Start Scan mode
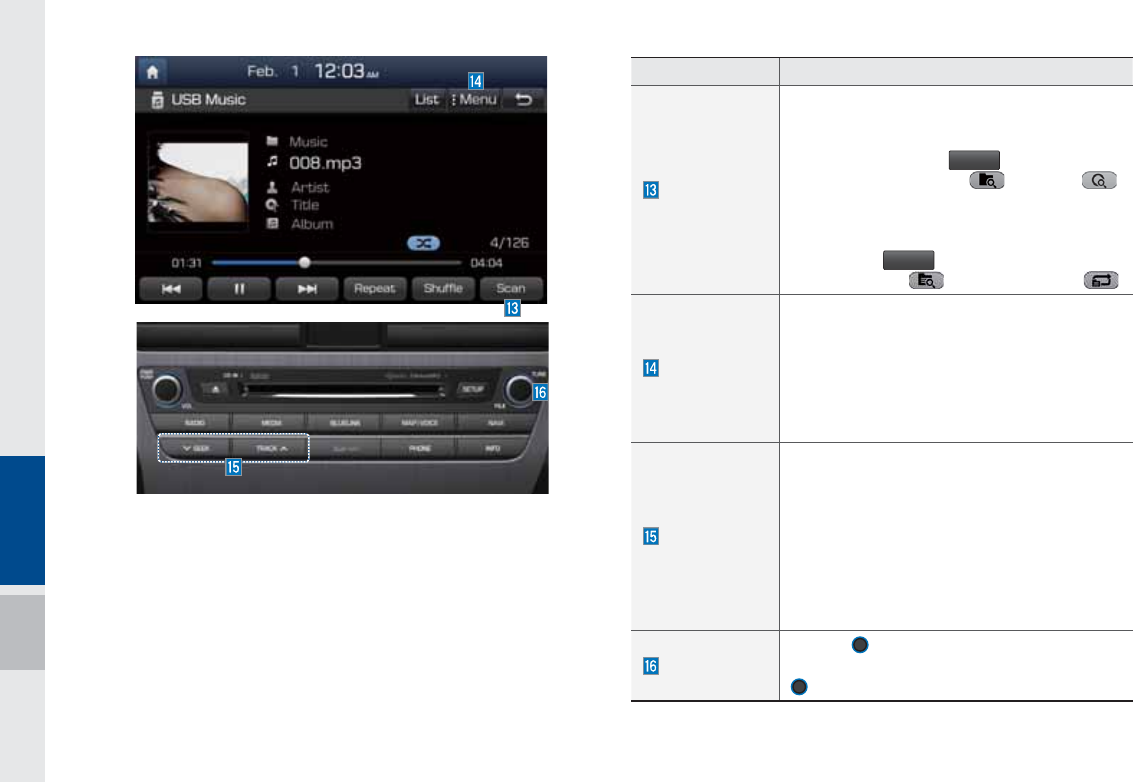Image resolution: width=1133 pixels, height=782 pixels. tap(511, 288)
